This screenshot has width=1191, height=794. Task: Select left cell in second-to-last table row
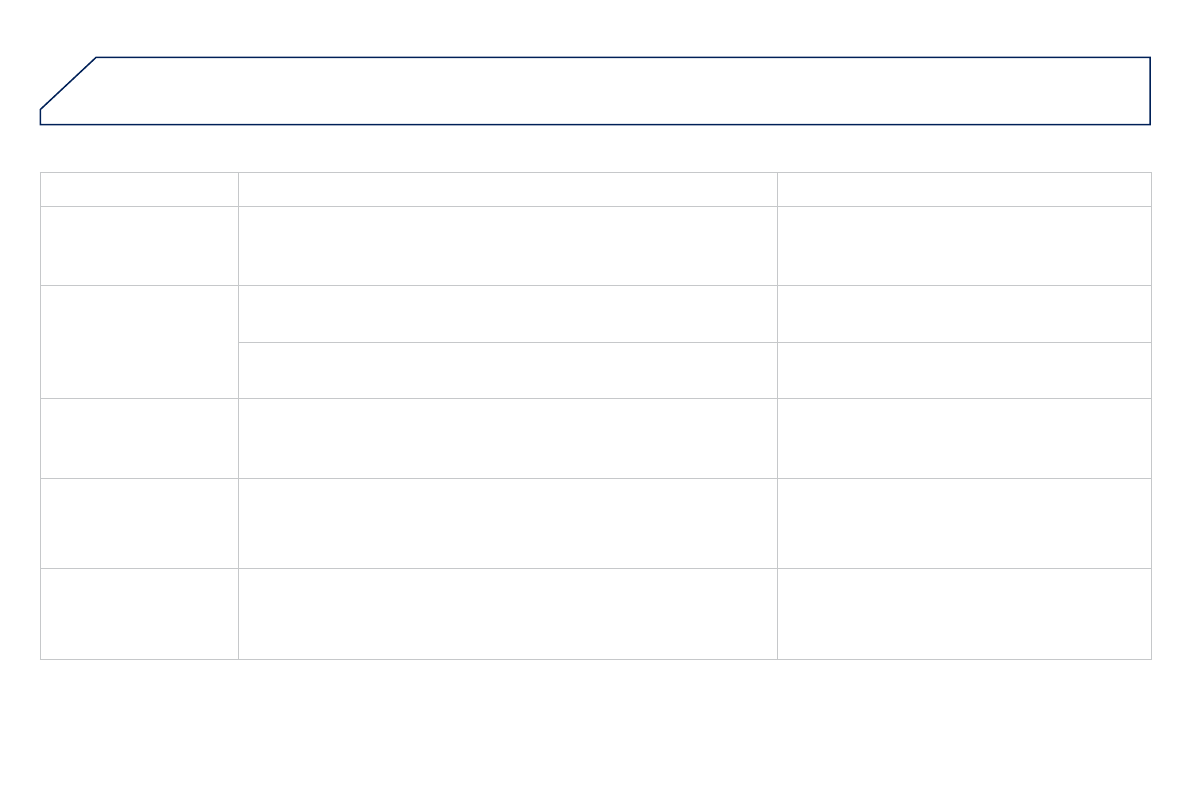click(x=139, y=524)
